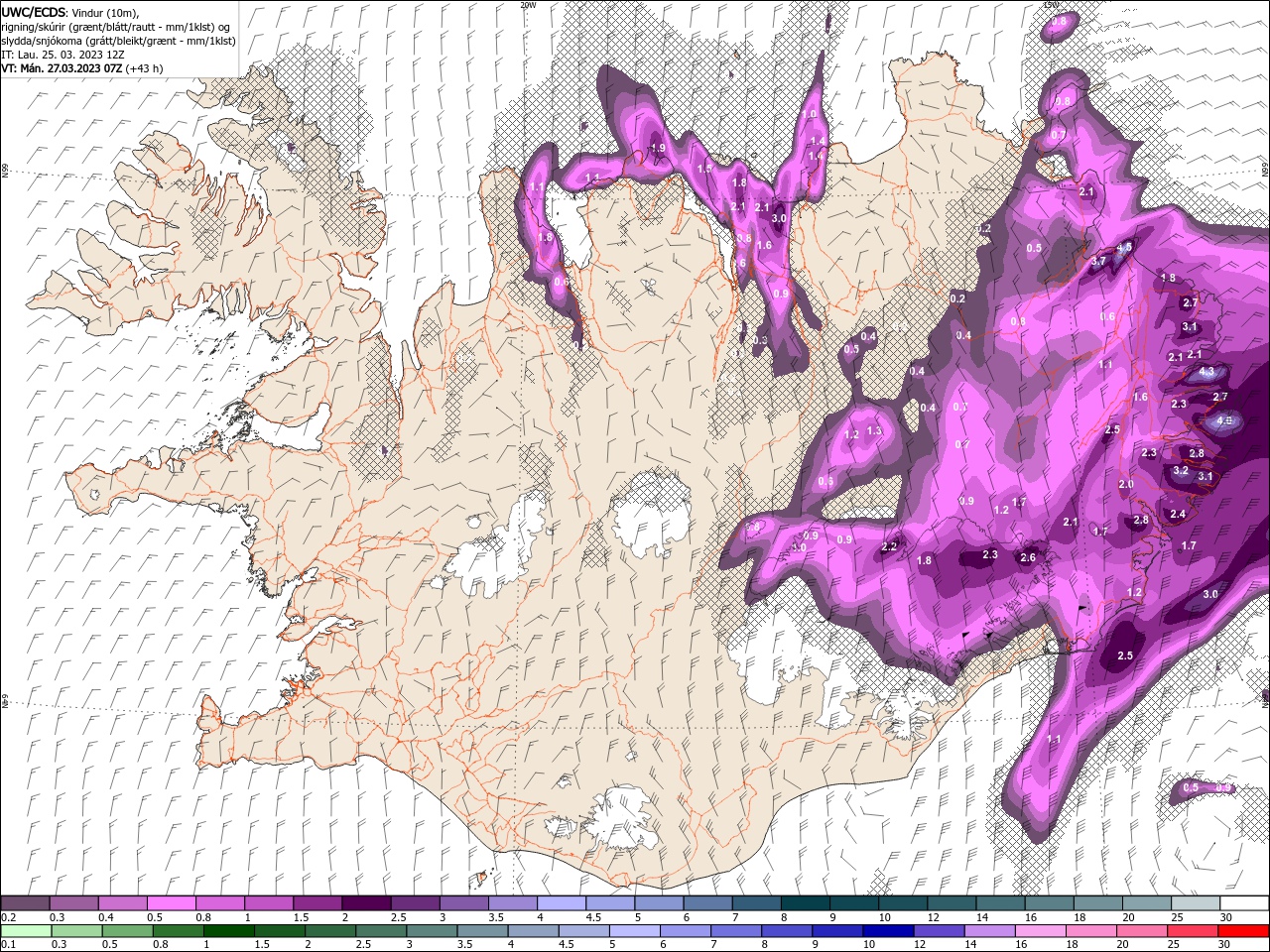Viewport: 1270px width, 952px height.
Task: Click the 2.2 precipitation value on the map
Action: click(889, 546)
